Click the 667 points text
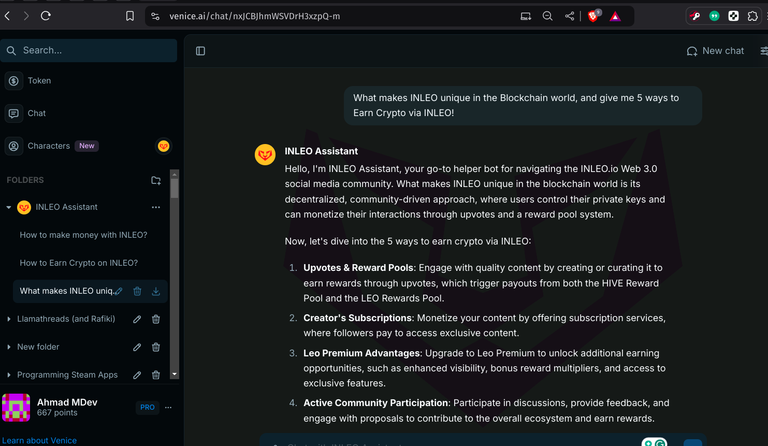Viewport: 768px width, 446px height. pos(57,413)
